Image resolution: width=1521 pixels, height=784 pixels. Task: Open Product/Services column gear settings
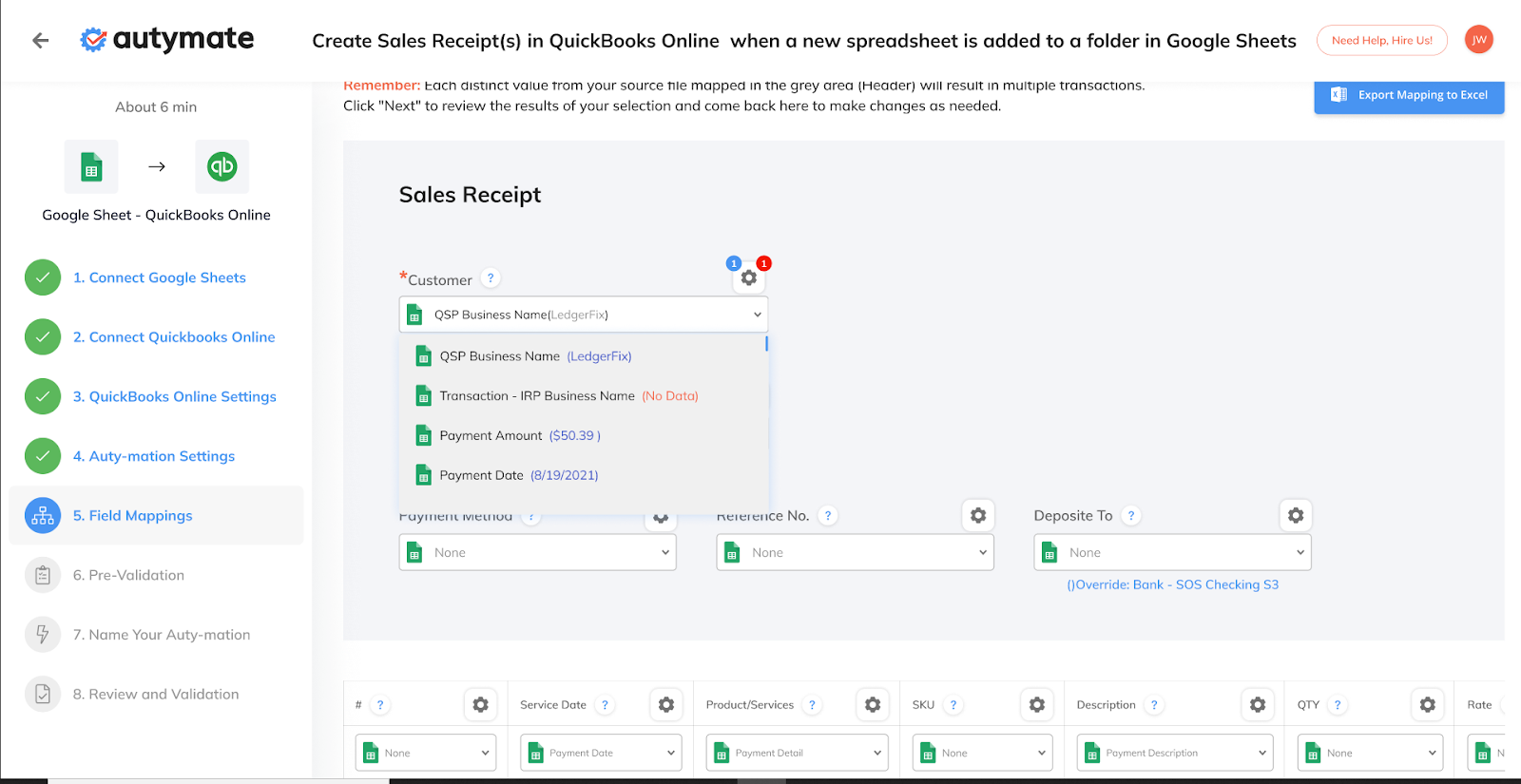tap(873, 705)
